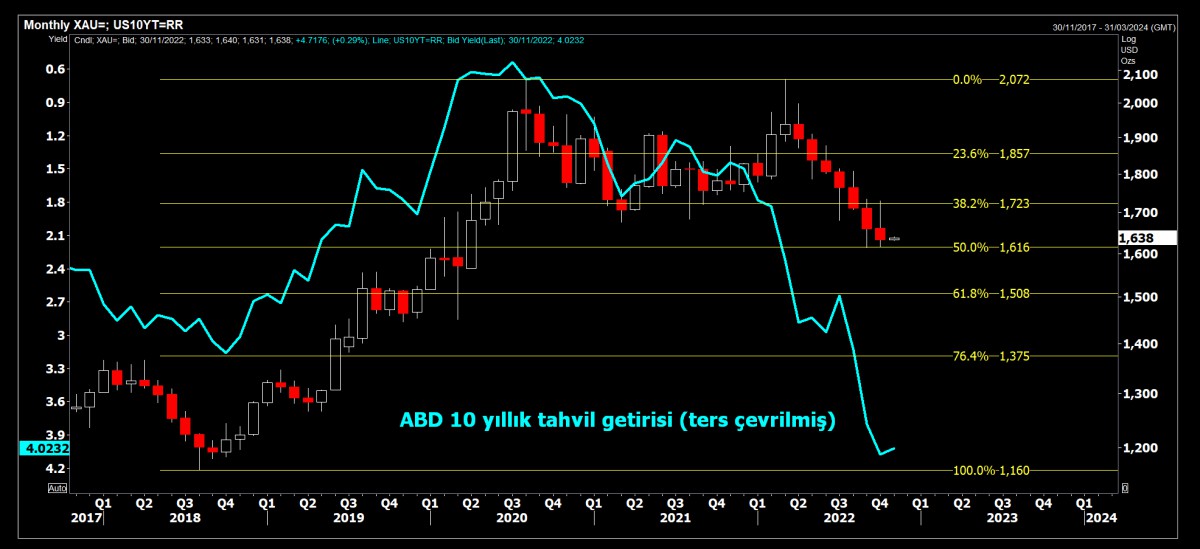Click the Log USD Ozs axis label

[1128, 50]
